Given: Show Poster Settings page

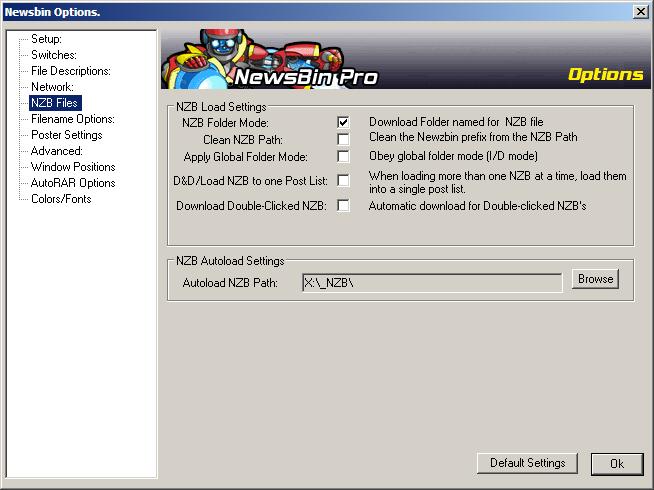Looking at the screenshot, I should (x=66, y=135).
